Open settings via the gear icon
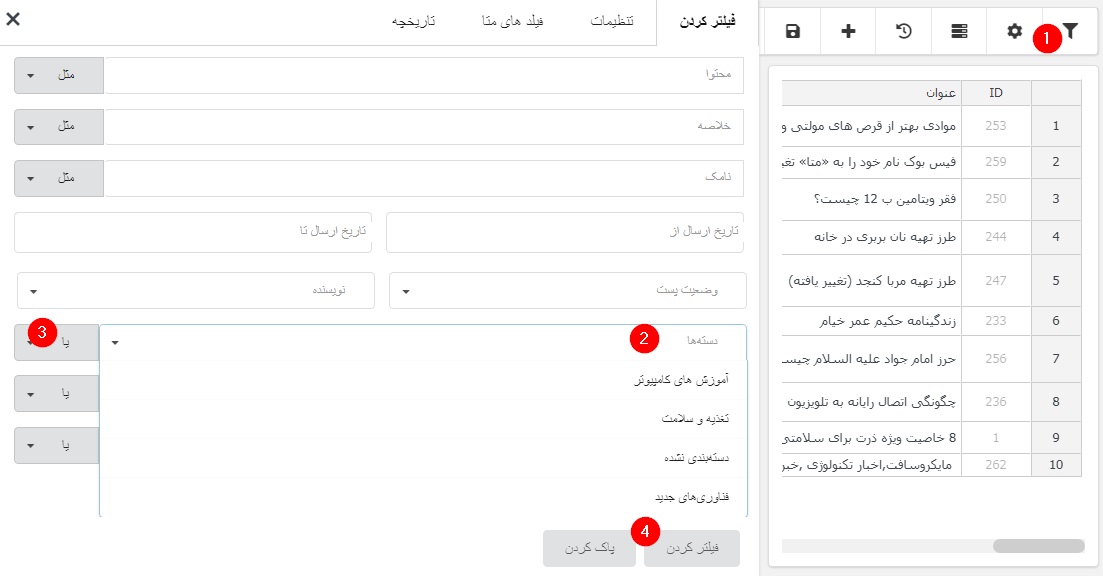The image size is (1103, 576). 1014,31
